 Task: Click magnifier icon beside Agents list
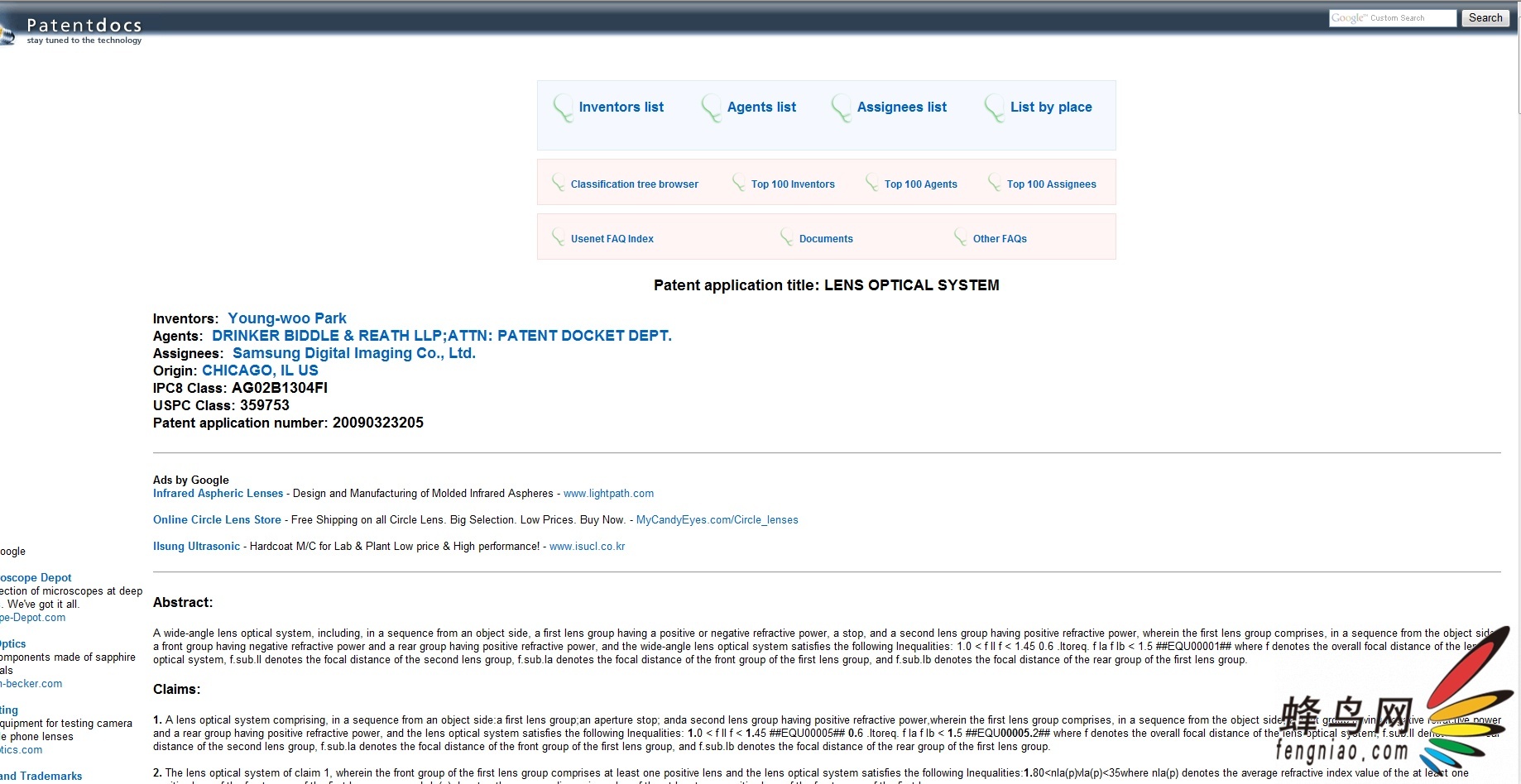712,108
